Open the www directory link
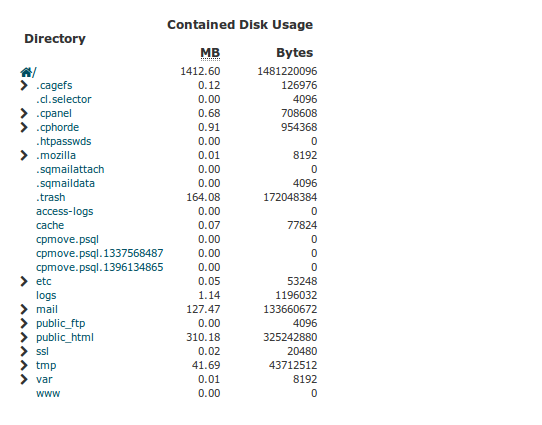 coord(48,394)
